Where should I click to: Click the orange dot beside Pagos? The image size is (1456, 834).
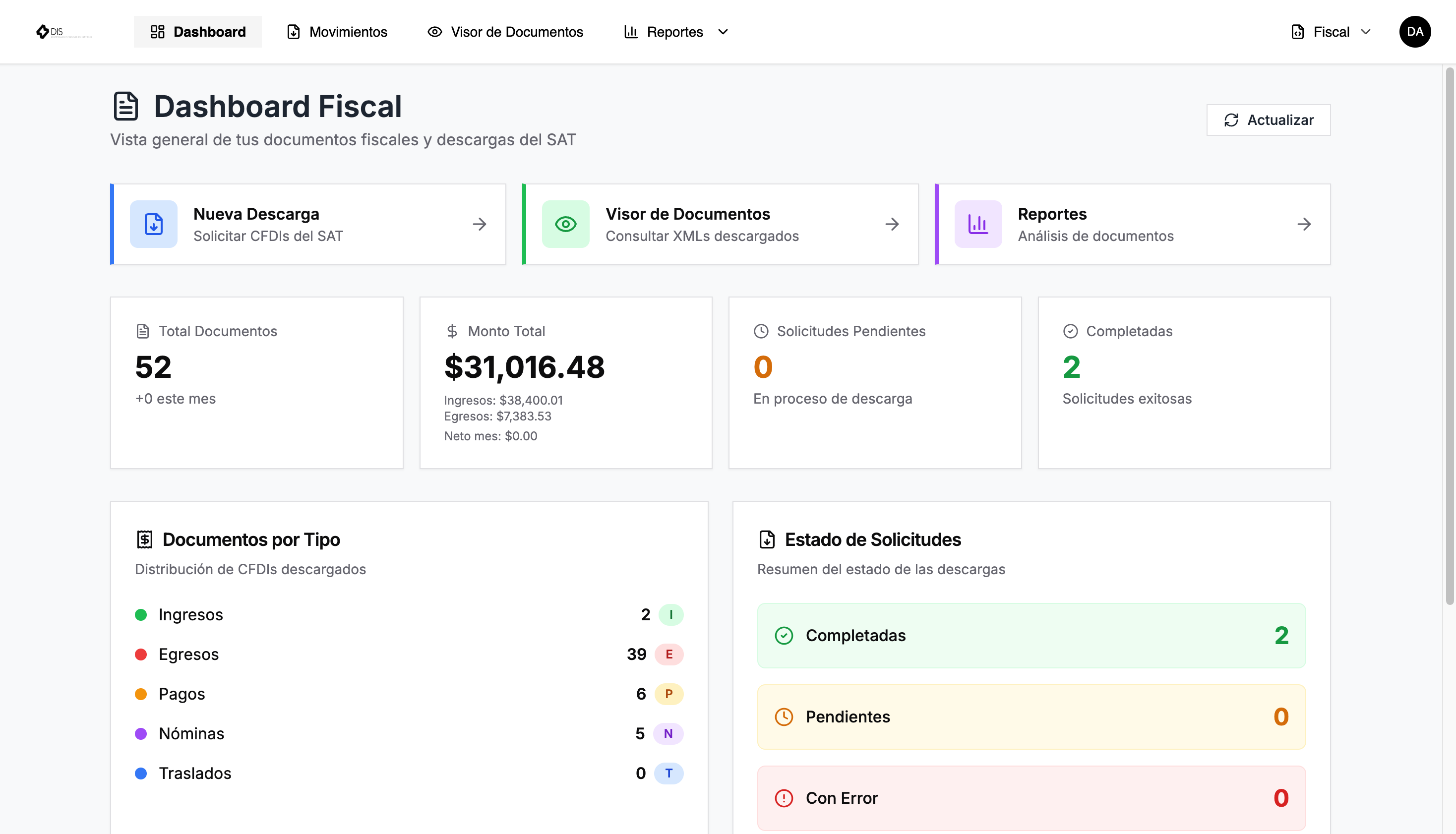tap(141, 694)
